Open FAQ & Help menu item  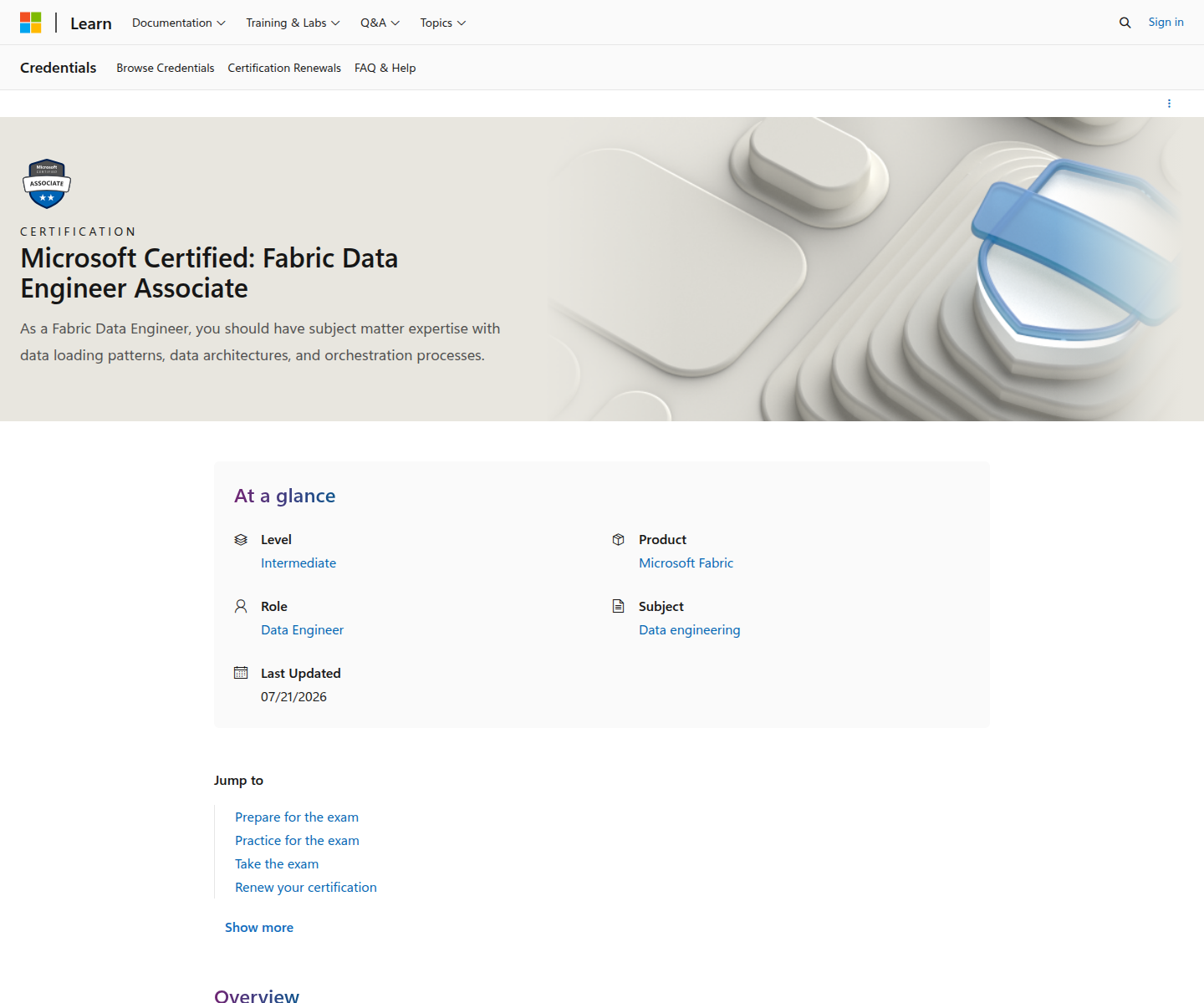[385, 68]
